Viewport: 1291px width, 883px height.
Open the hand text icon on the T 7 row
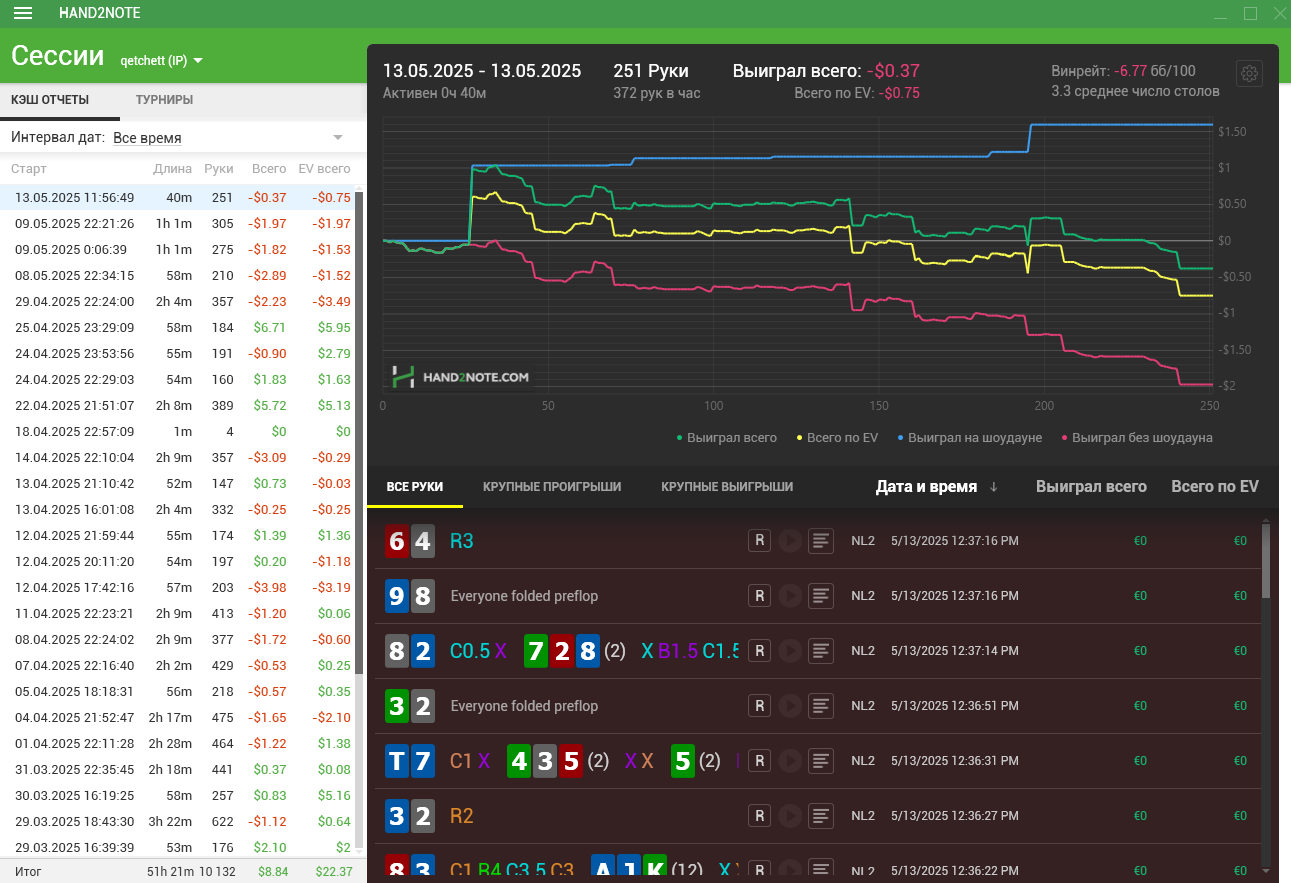821,761
